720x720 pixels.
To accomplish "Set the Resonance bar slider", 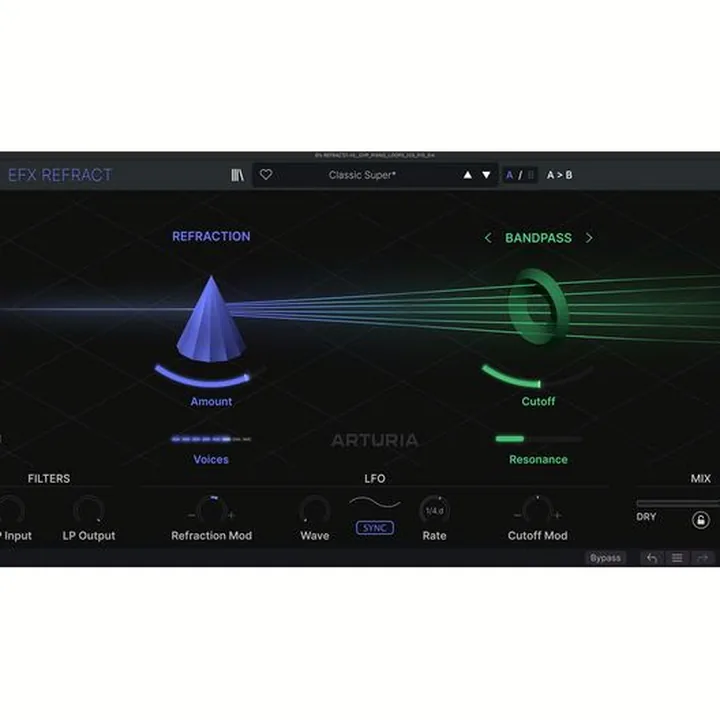I will point(538,439).
